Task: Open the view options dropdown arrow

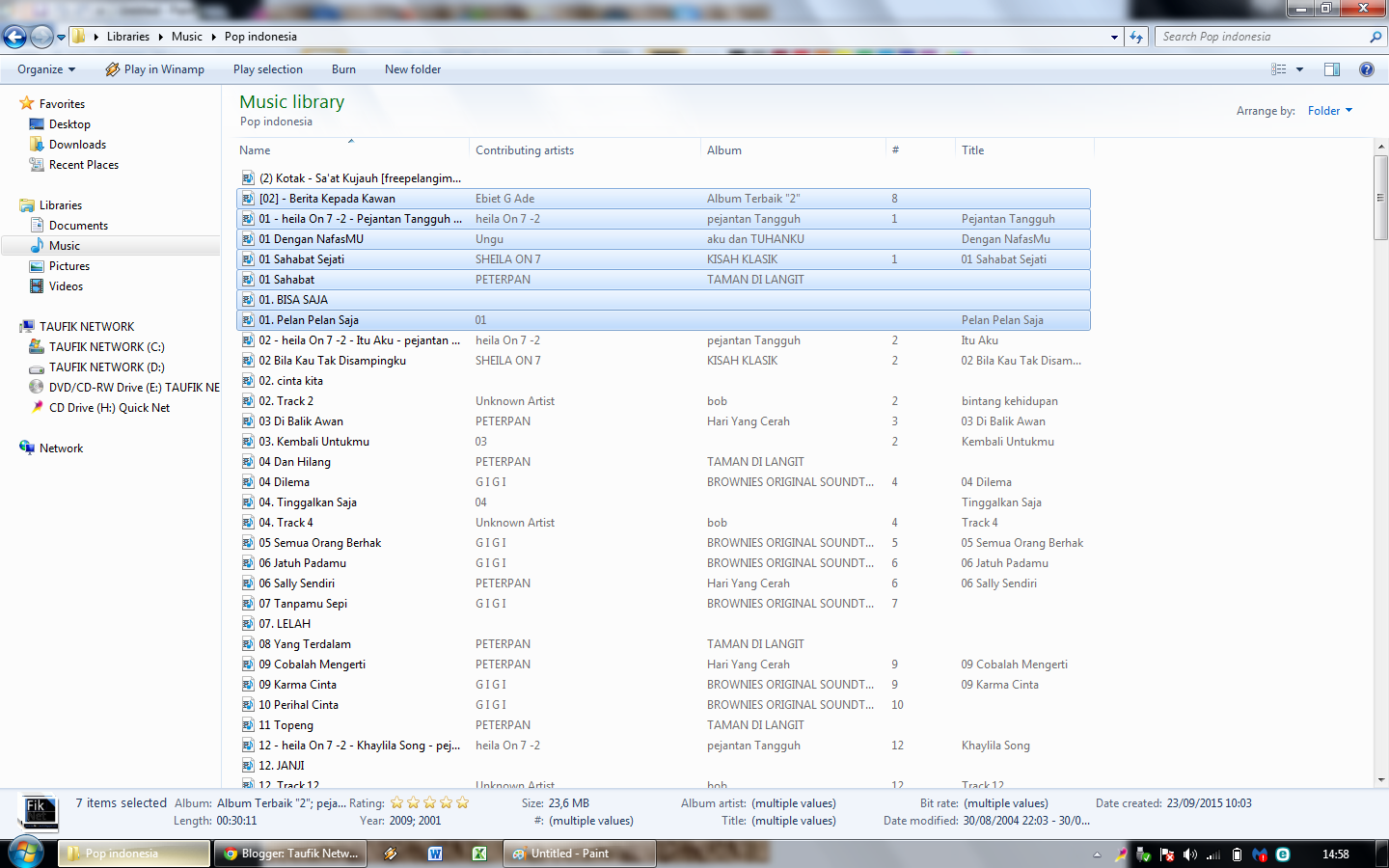Action: 1299,69
